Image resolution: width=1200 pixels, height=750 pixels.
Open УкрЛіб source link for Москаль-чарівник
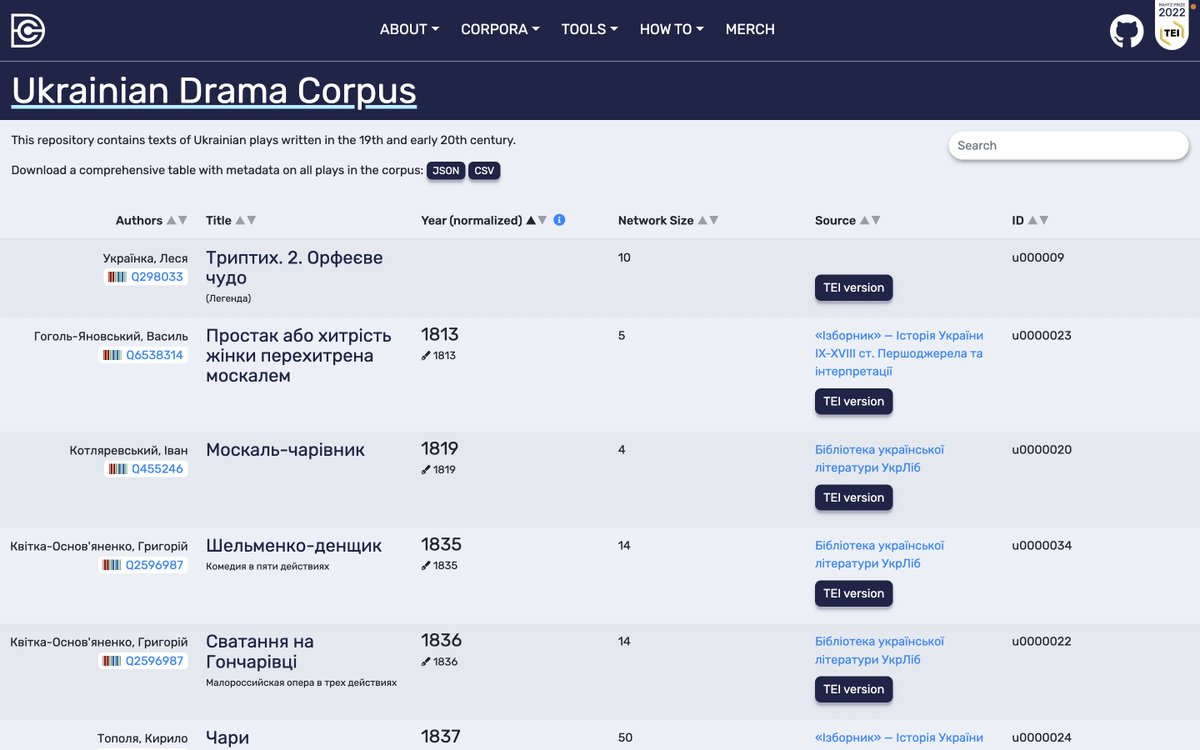[880, 459]
